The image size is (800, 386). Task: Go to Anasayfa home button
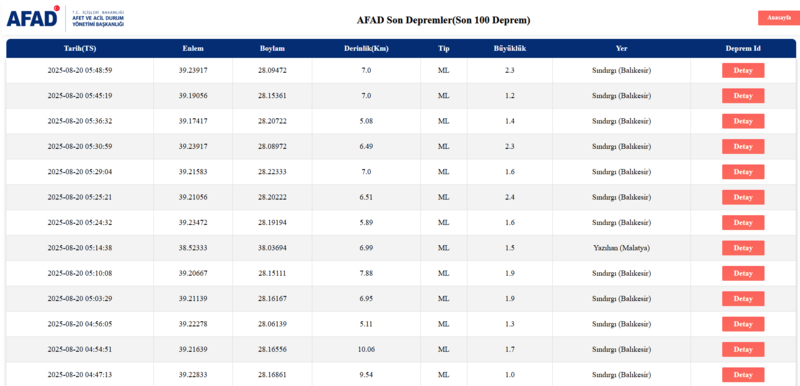779,18
